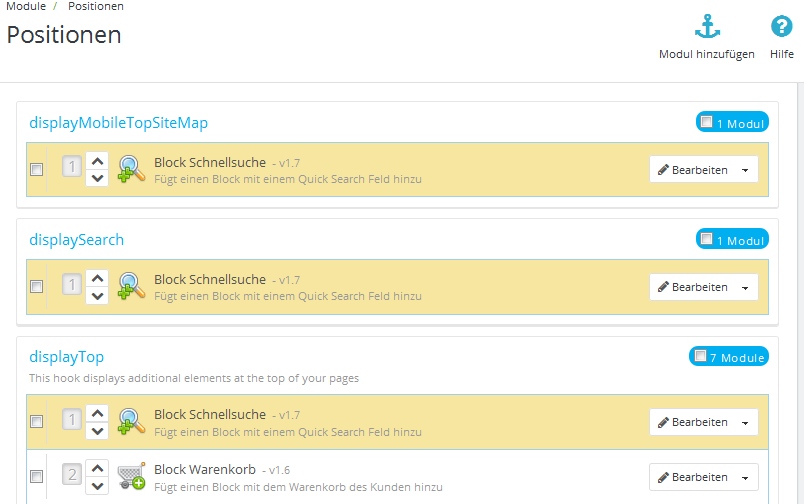Screen dimensions: 804x504
Task: Toggle checkbox in the displayMobileTopSiteMap 1 Modul badge
Action: coord(707,122)
